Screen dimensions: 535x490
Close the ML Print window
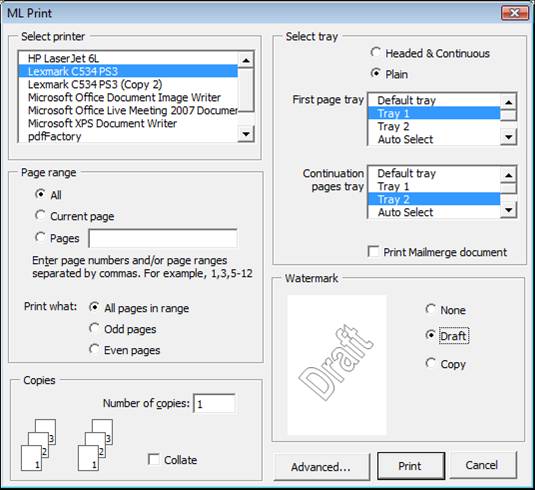(x=515, y=13)
